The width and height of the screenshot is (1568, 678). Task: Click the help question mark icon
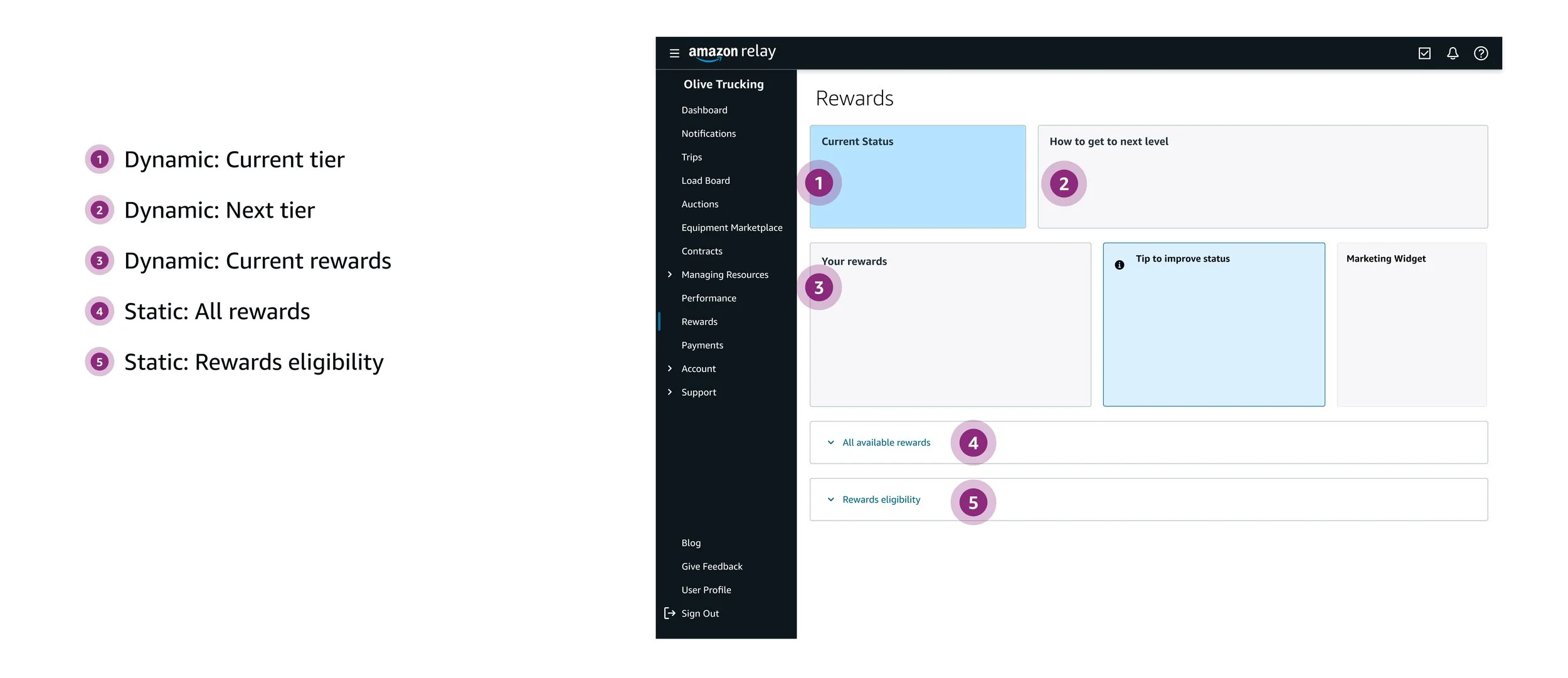1481,53
